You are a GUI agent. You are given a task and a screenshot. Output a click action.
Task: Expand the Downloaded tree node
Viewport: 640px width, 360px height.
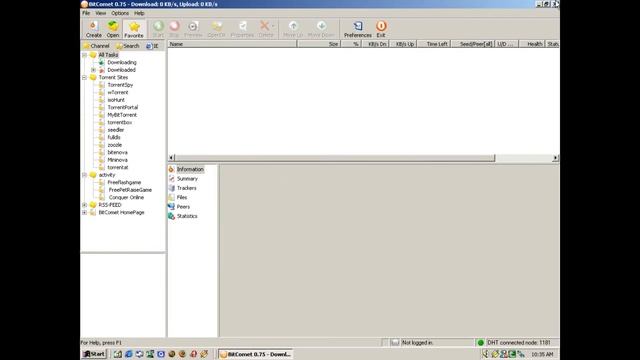tap(93, 70)
